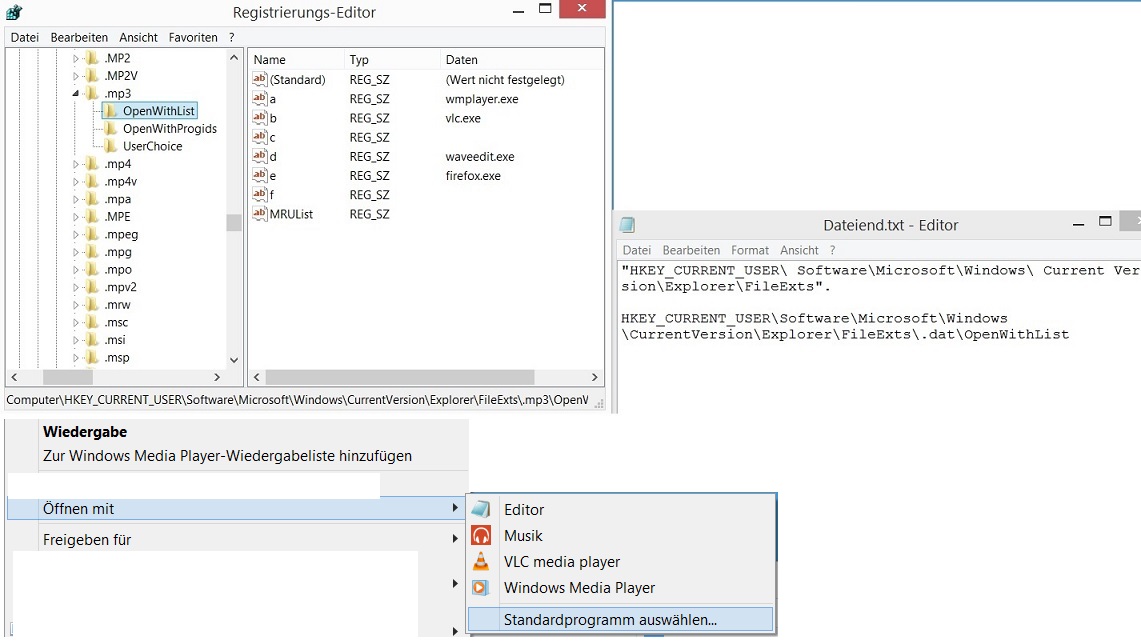This screenshot has width=1141, height=641.
Task: Open the Bearbeiten menu in Registry Editor
Action: (79, 37)
